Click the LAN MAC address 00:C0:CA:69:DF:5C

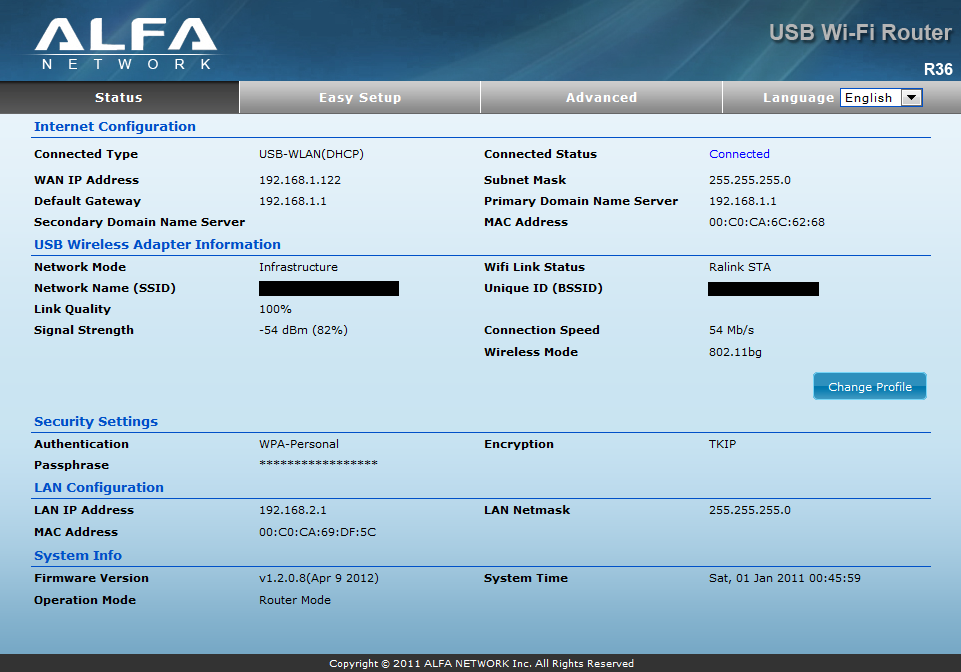317,532
